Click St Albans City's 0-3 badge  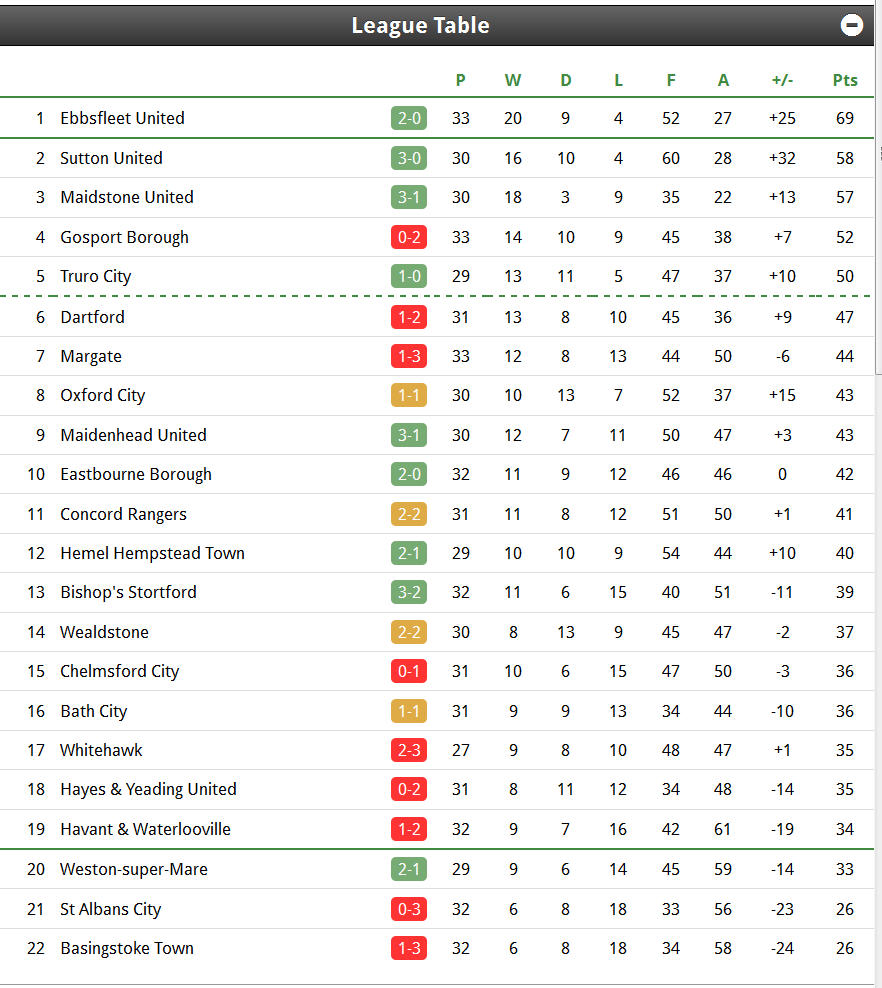(409, 910)
